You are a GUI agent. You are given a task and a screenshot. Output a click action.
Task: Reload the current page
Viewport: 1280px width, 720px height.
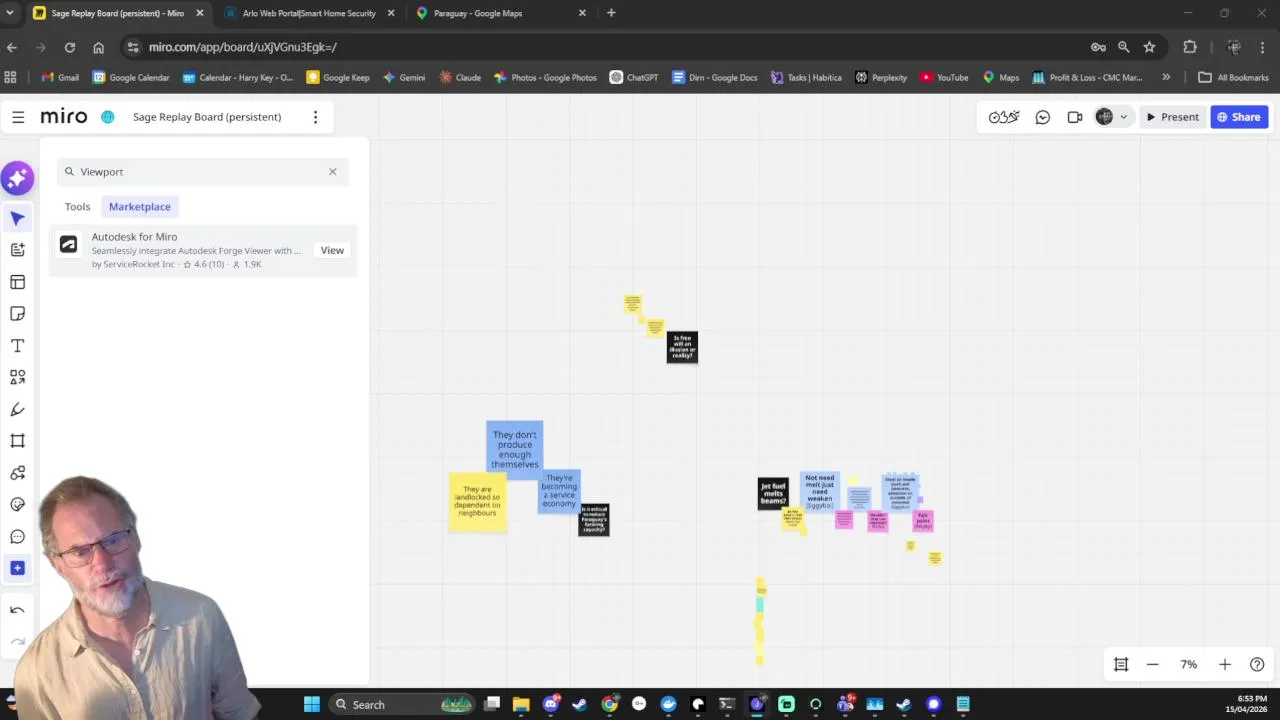pyautogui.click(x=69, y=47)
